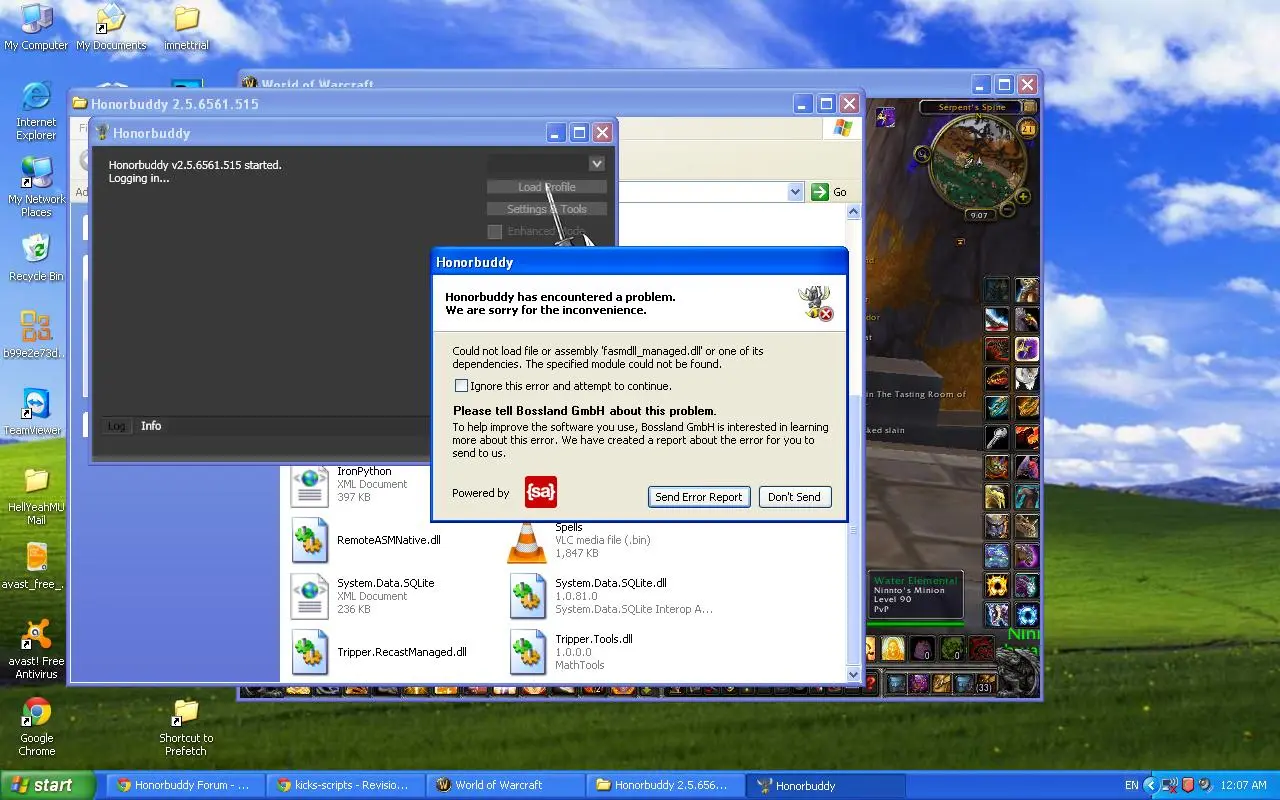Switch to World of Warcraft taskbar item
1280x800 pixels.
(506, 785)
